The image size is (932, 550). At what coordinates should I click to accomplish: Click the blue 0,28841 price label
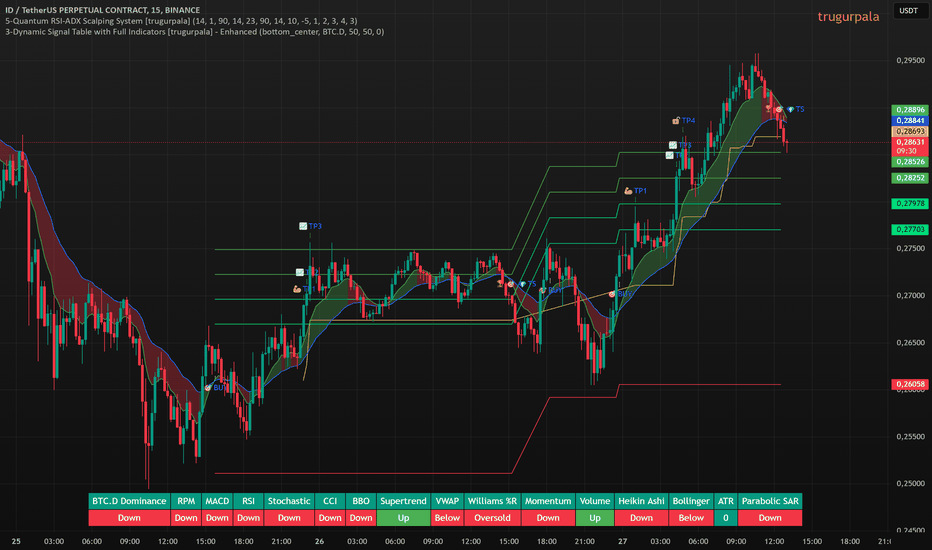pos(910,121)
